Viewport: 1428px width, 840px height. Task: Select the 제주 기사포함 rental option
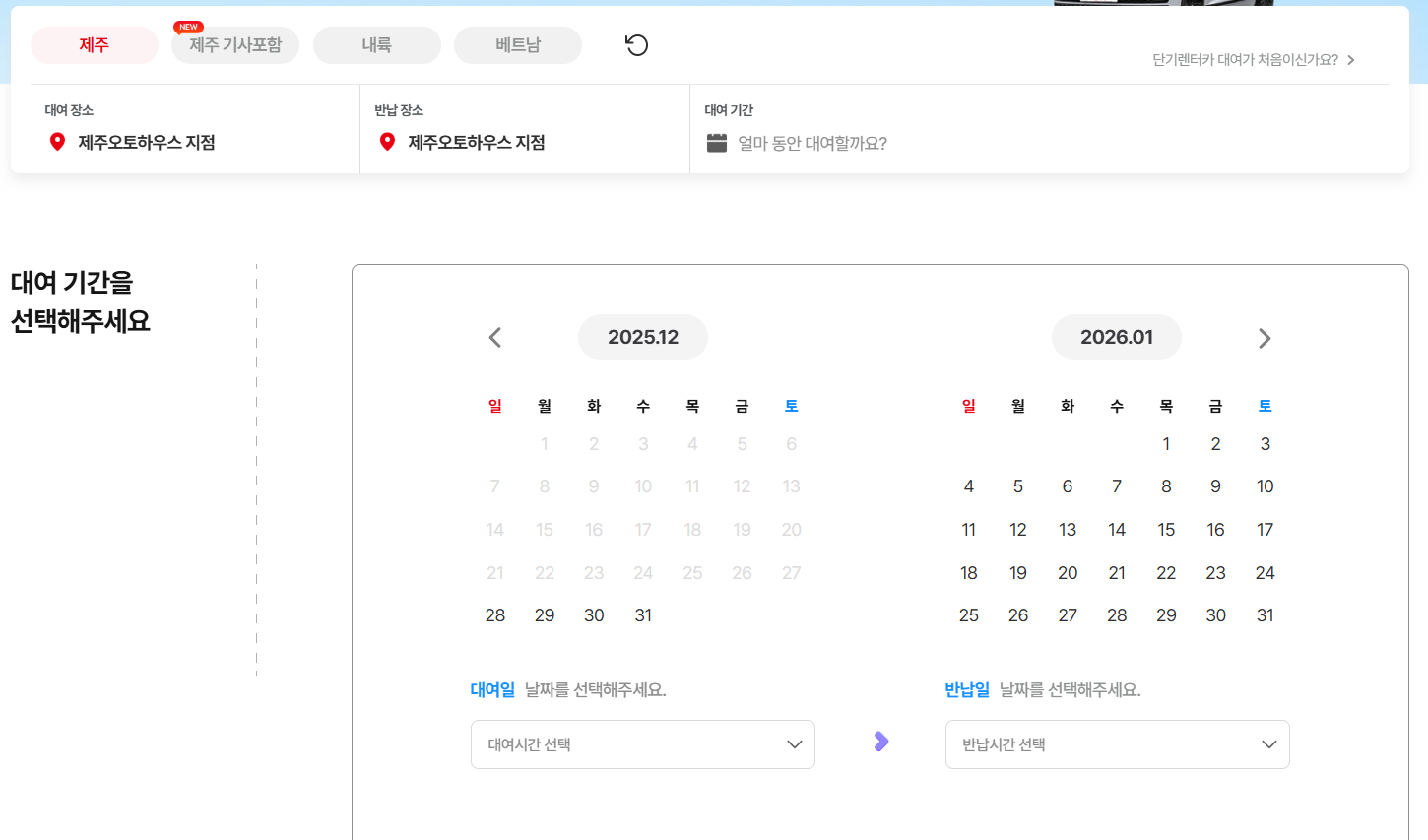click(234, 46)
